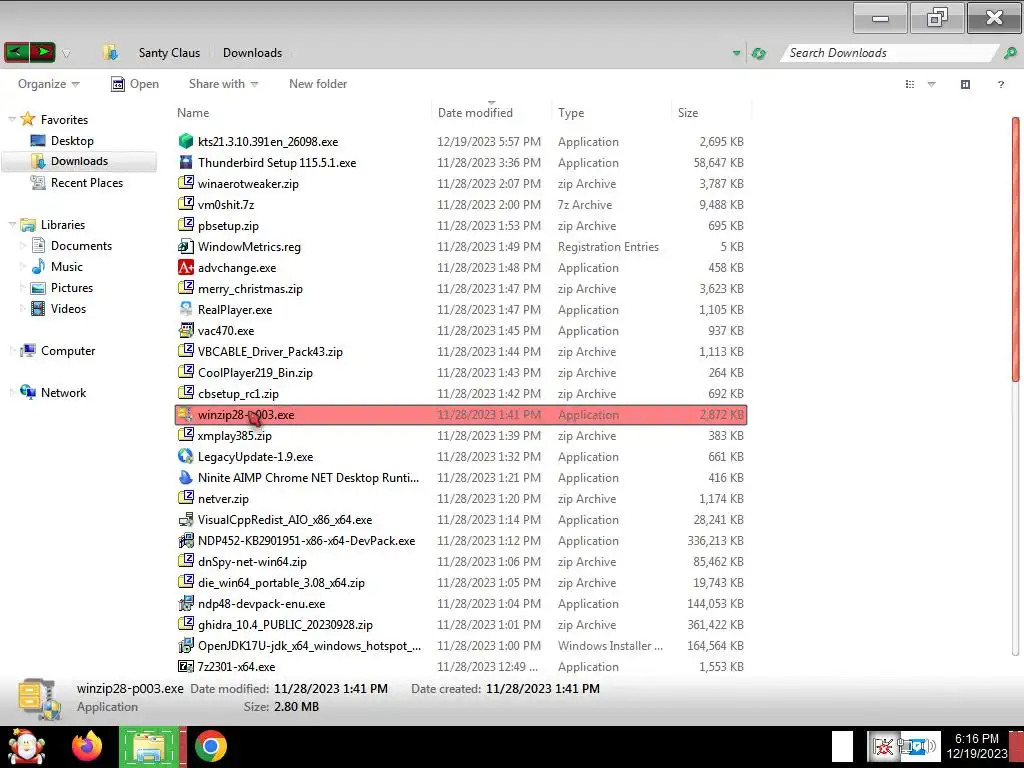Viewport: 1024px width, 768px height.
Task: Click the taskbar clock showing 6:16 PM
Action: [976, 746]
